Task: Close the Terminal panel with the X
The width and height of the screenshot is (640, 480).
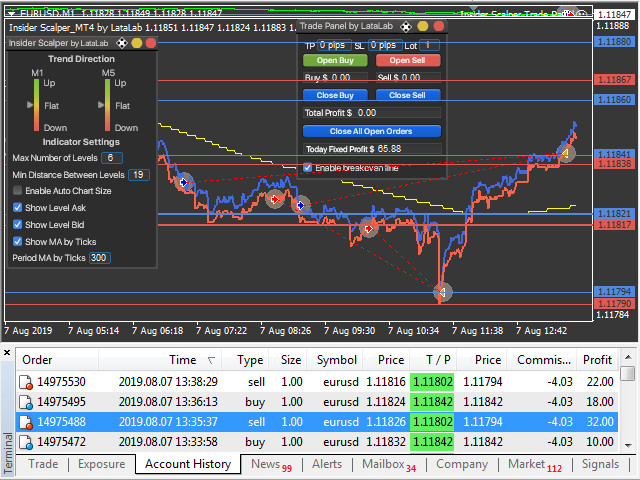Action: coord(7,353)
